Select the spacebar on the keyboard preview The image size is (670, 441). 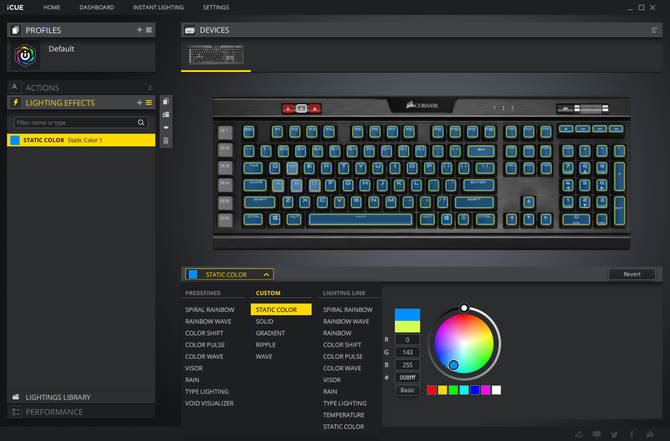pos(360,219)
